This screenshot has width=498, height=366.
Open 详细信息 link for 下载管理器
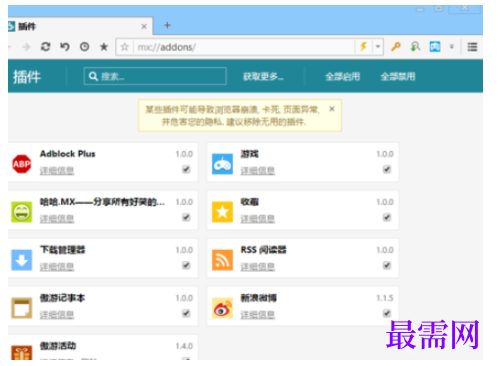pos(57,267)
